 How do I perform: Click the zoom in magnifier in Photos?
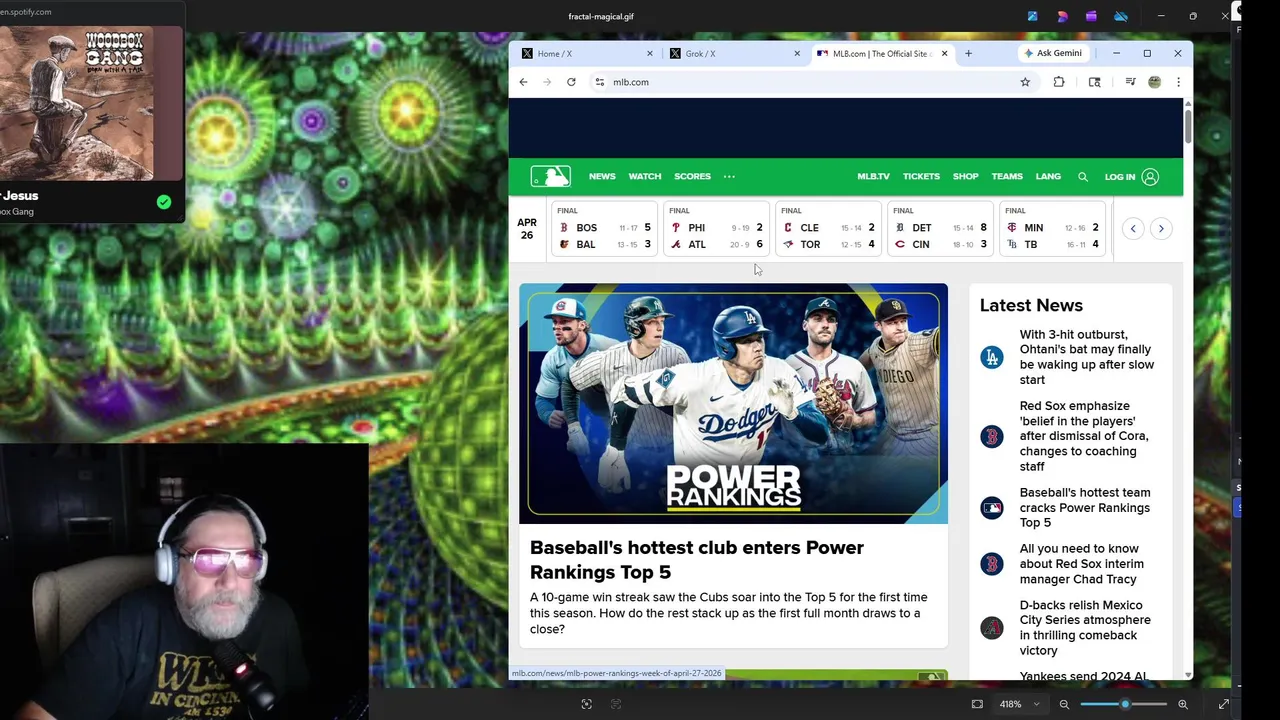click(1183, 704)
